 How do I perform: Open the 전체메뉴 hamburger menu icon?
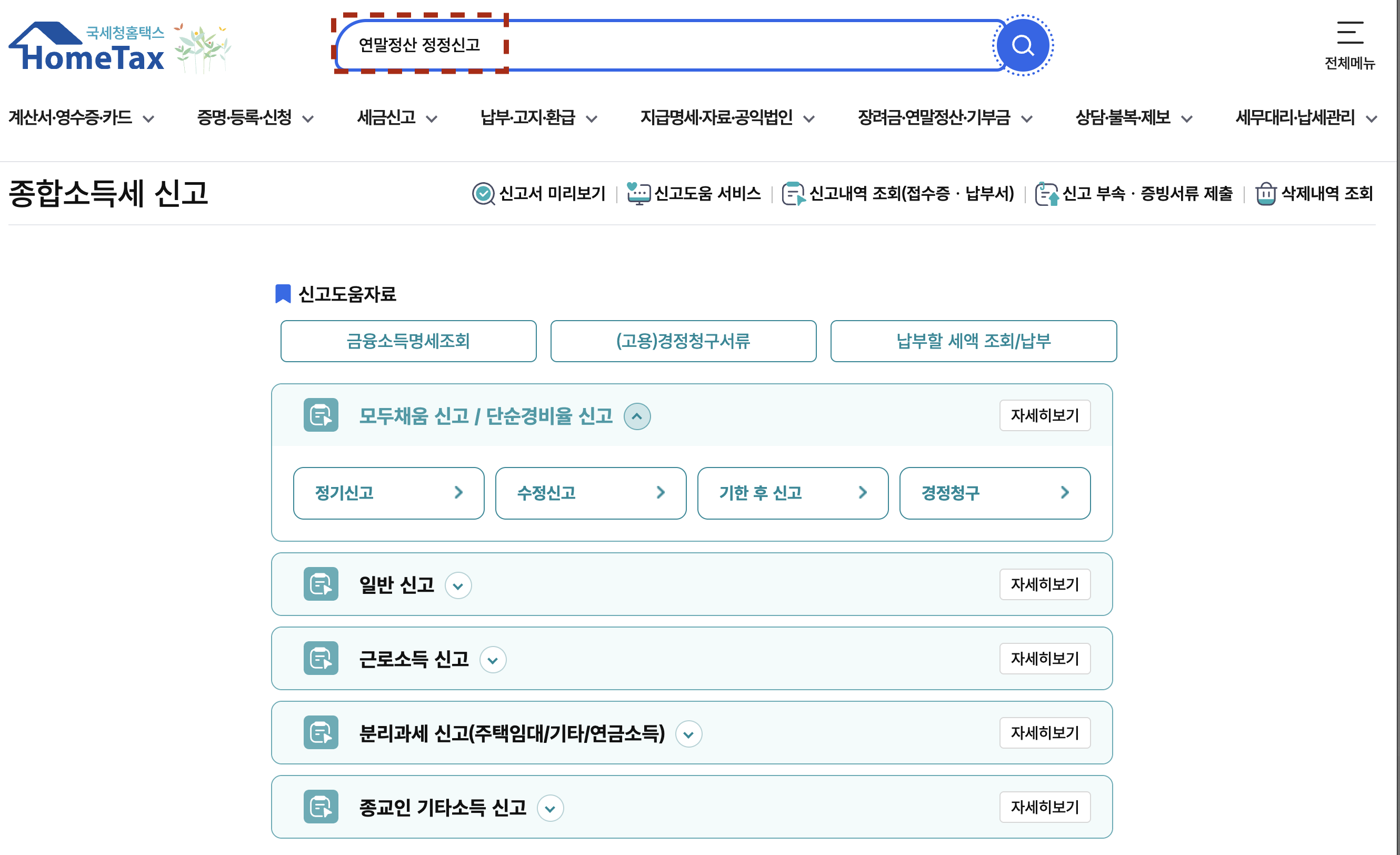[1349, 33]
